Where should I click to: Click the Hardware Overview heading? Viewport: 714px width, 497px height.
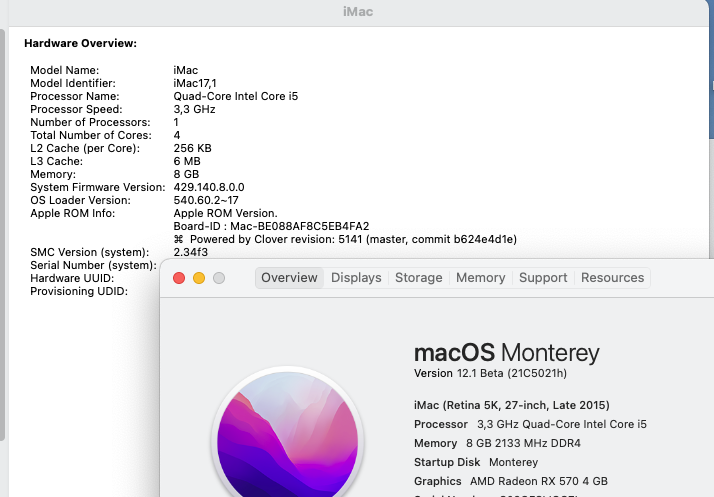click(81, 43)
